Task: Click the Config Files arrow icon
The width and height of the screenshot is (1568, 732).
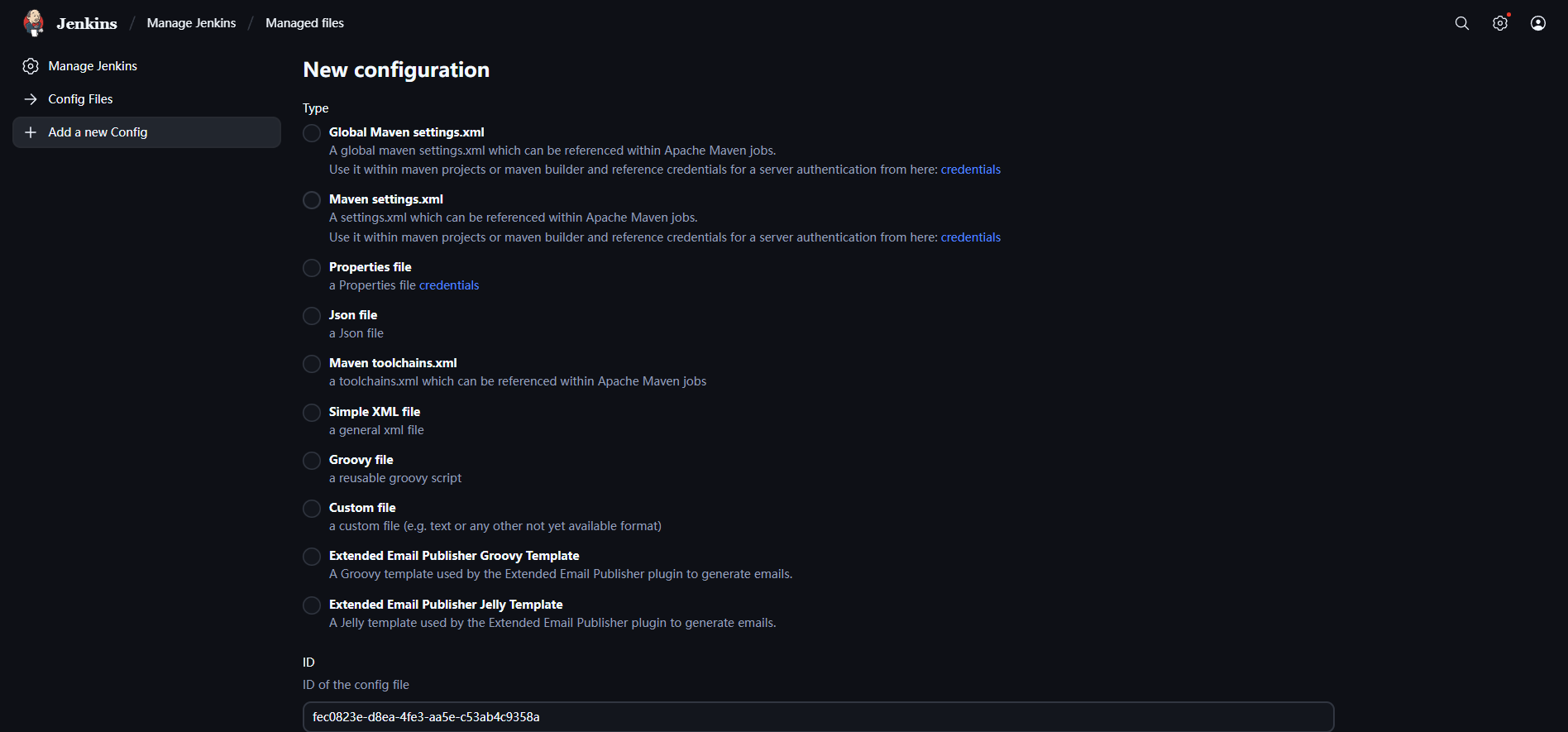Action: [31, 99]
